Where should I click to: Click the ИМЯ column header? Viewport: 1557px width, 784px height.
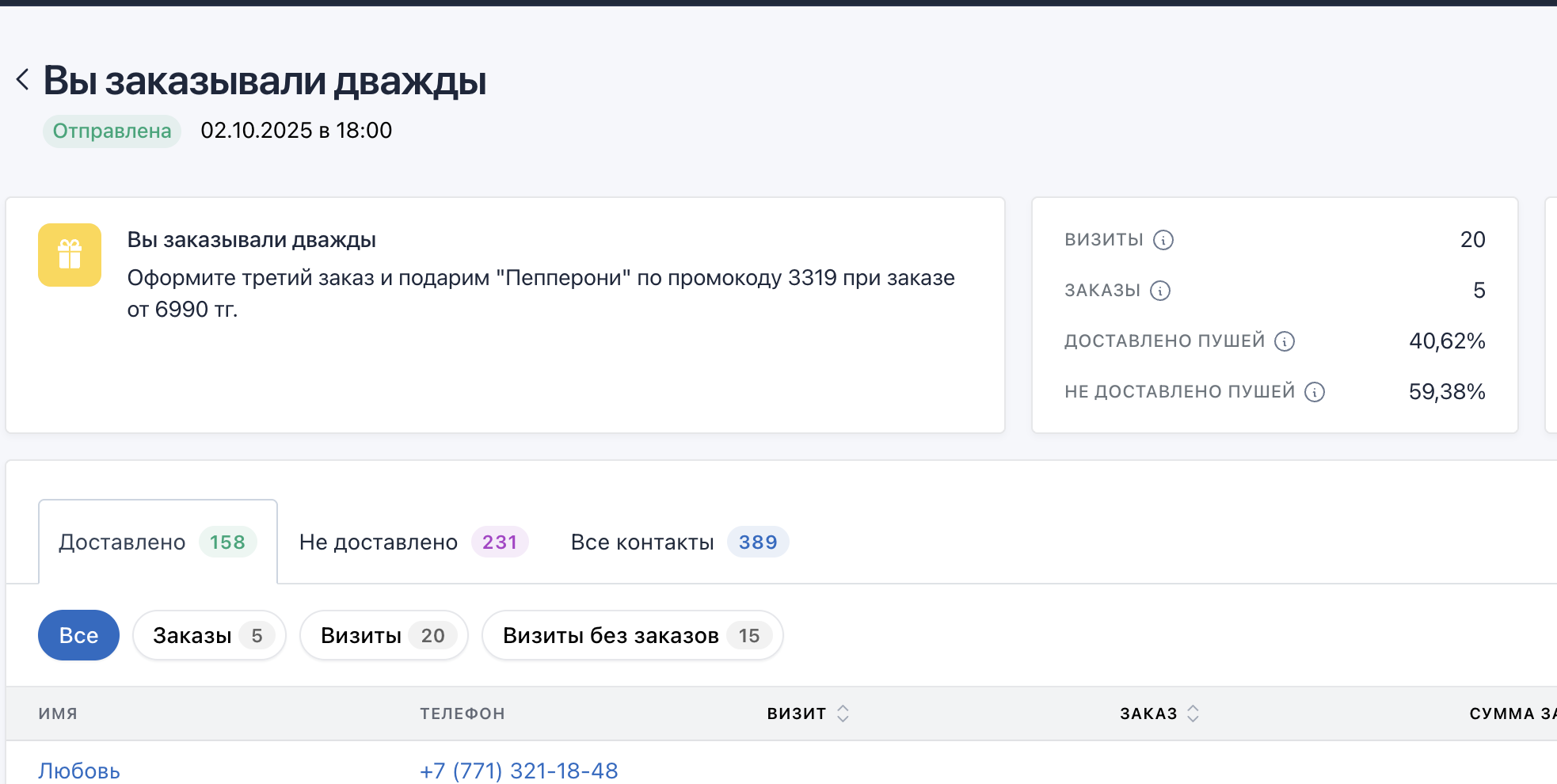(x=58, y=714)
